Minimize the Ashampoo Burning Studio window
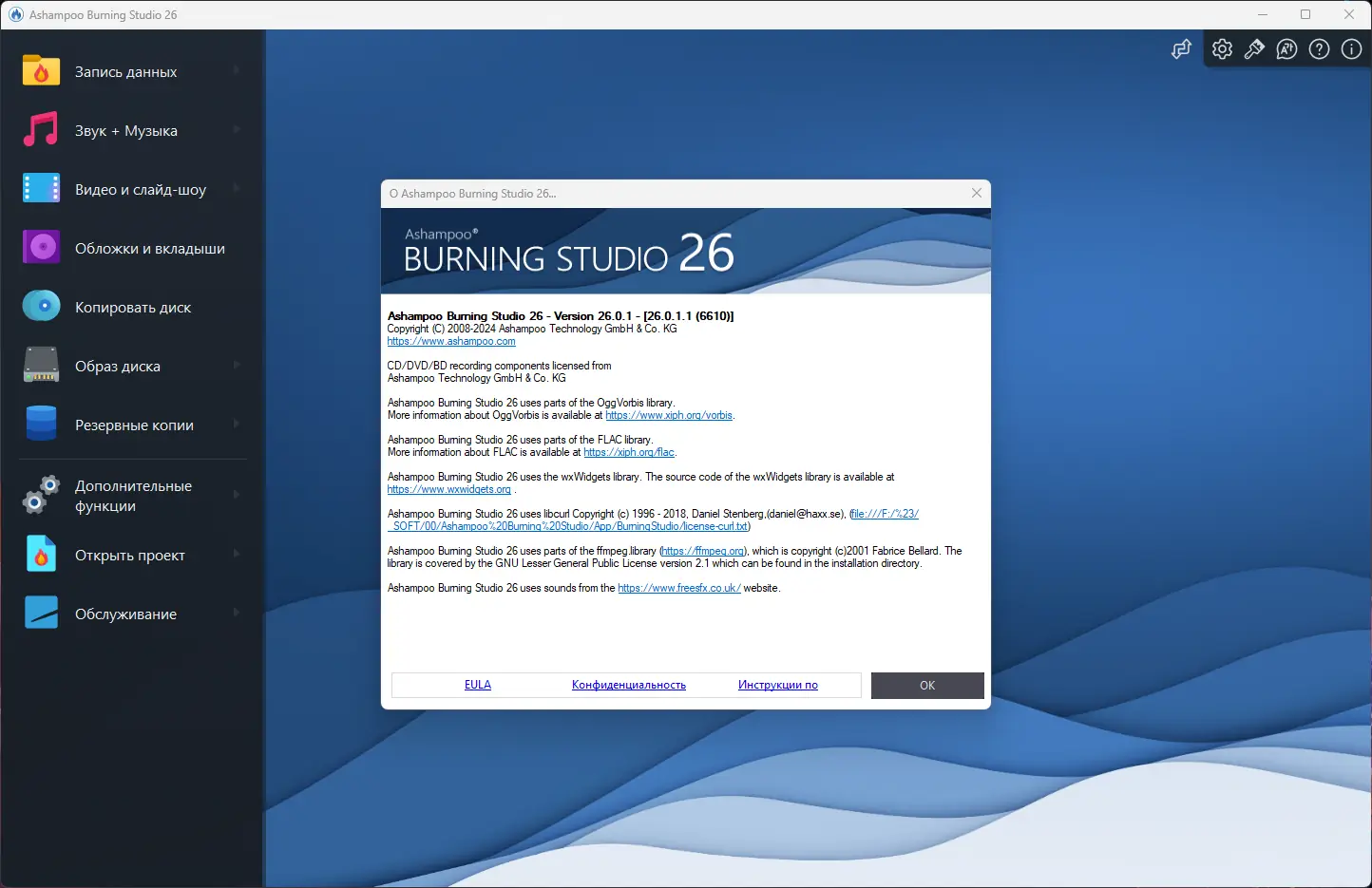1372x888 pixels. (1263, 14)
